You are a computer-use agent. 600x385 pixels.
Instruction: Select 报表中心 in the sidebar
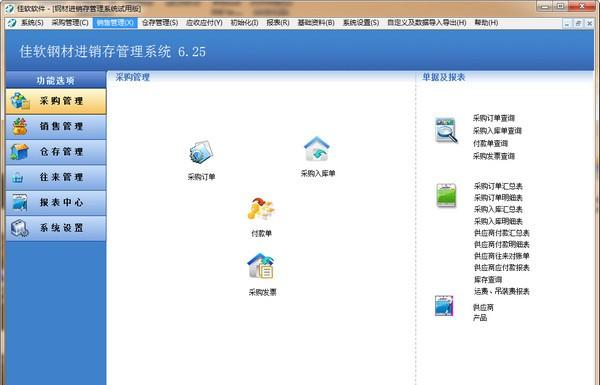coord(56,202)
